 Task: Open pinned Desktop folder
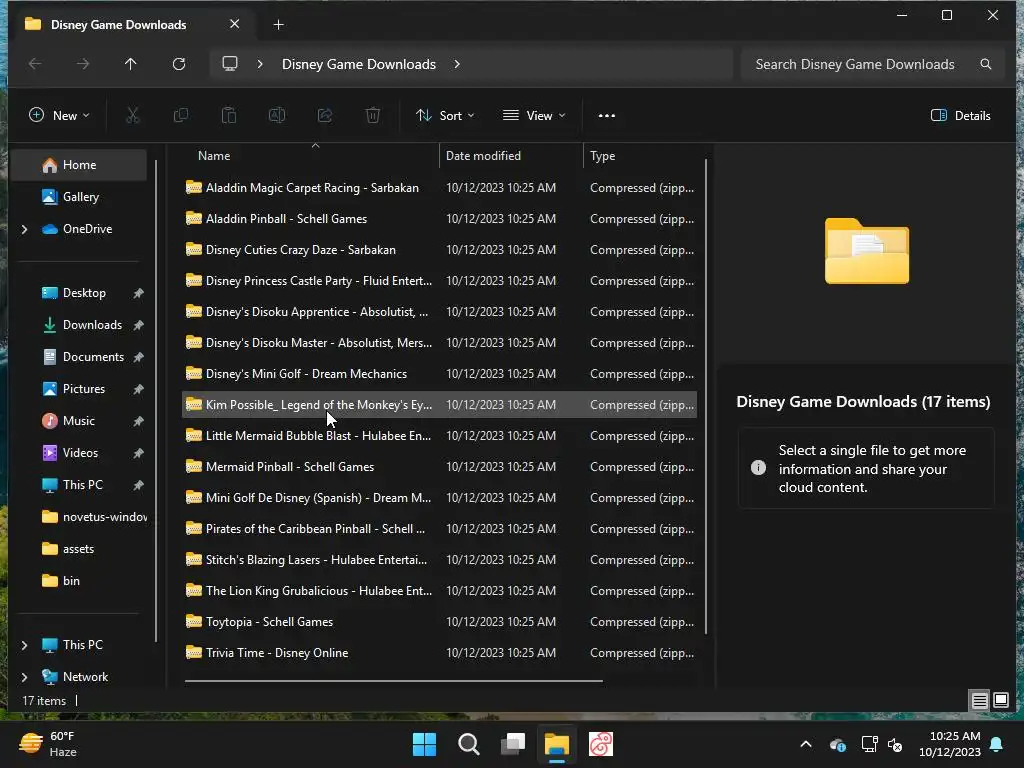(79, 293)
